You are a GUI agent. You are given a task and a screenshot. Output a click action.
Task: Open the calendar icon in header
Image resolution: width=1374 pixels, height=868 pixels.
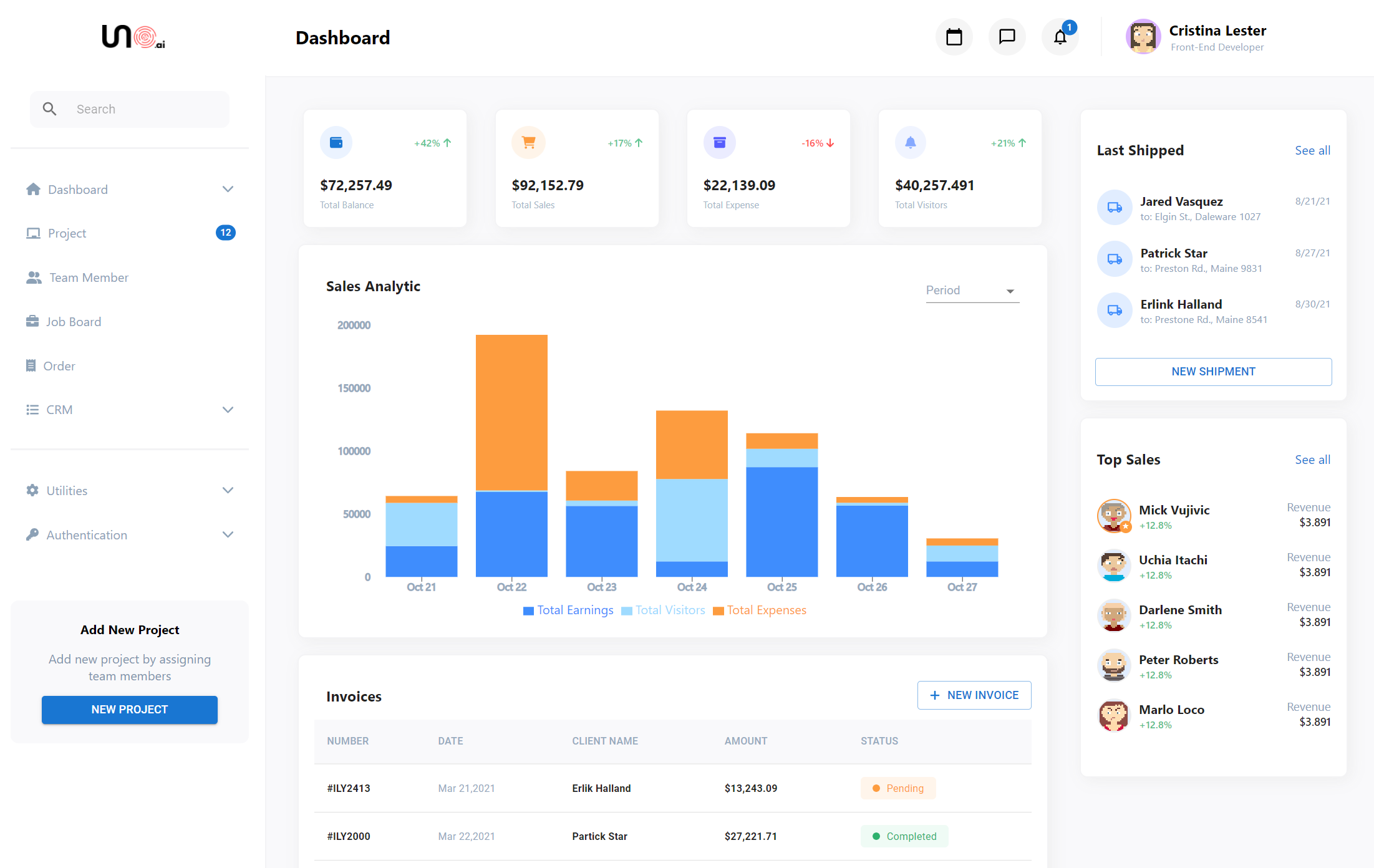(x=954, y=37)
